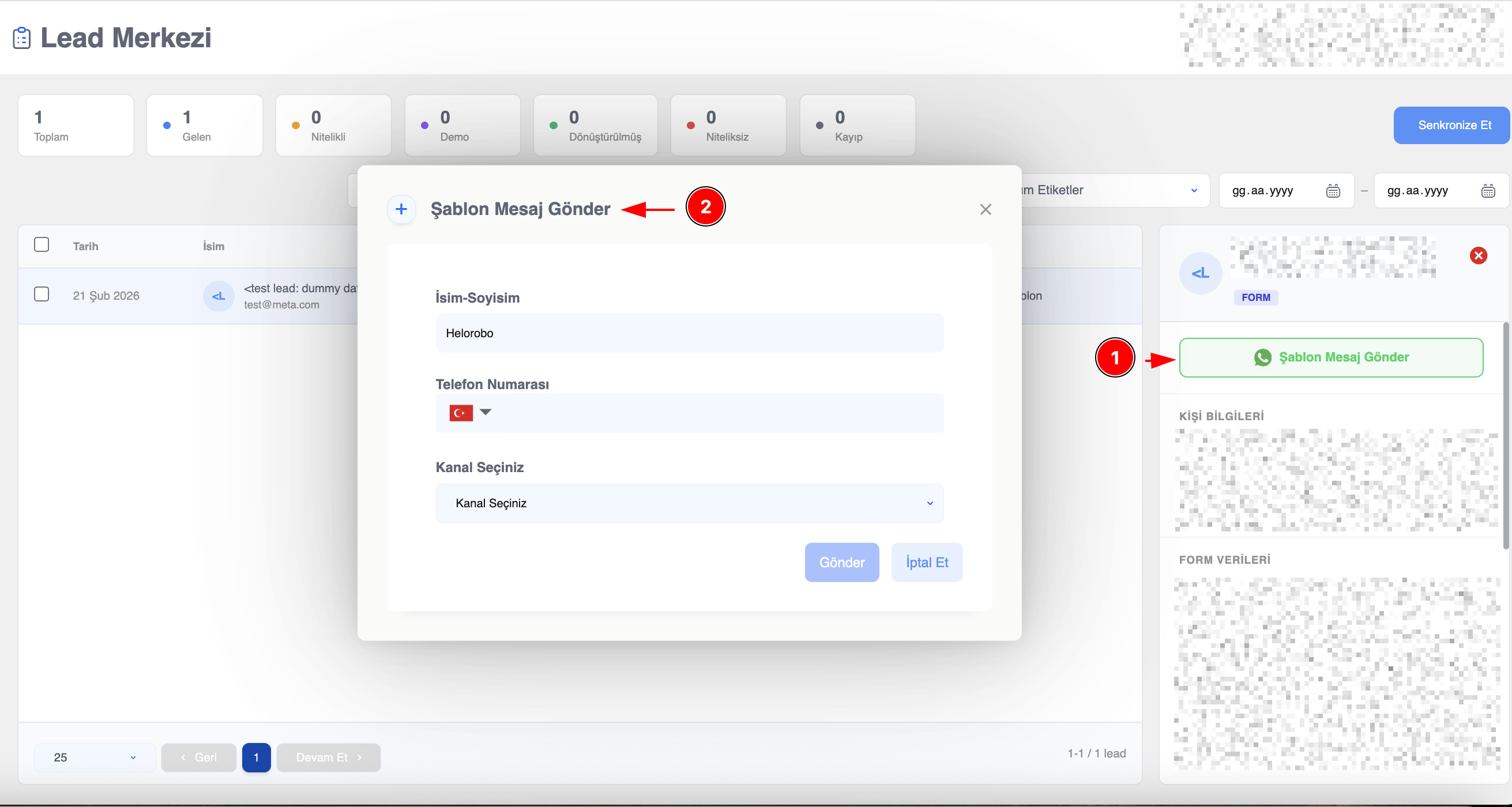The image size is (1512, 807).
Task: Filter by the Gelen status card
Action: pos(204,126)
